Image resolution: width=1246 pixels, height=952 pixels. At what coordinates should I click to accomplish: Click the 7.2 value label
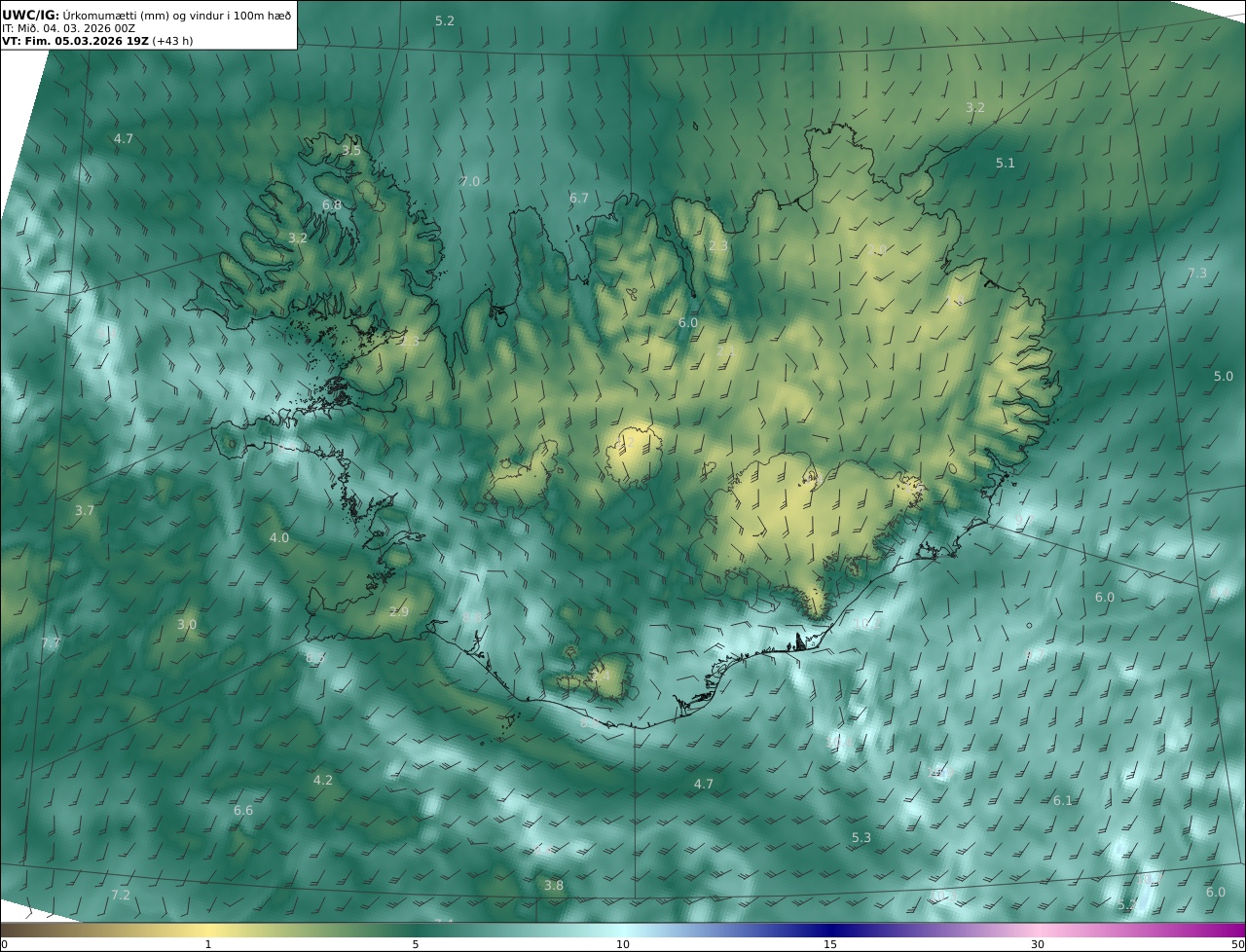(121, 894)
